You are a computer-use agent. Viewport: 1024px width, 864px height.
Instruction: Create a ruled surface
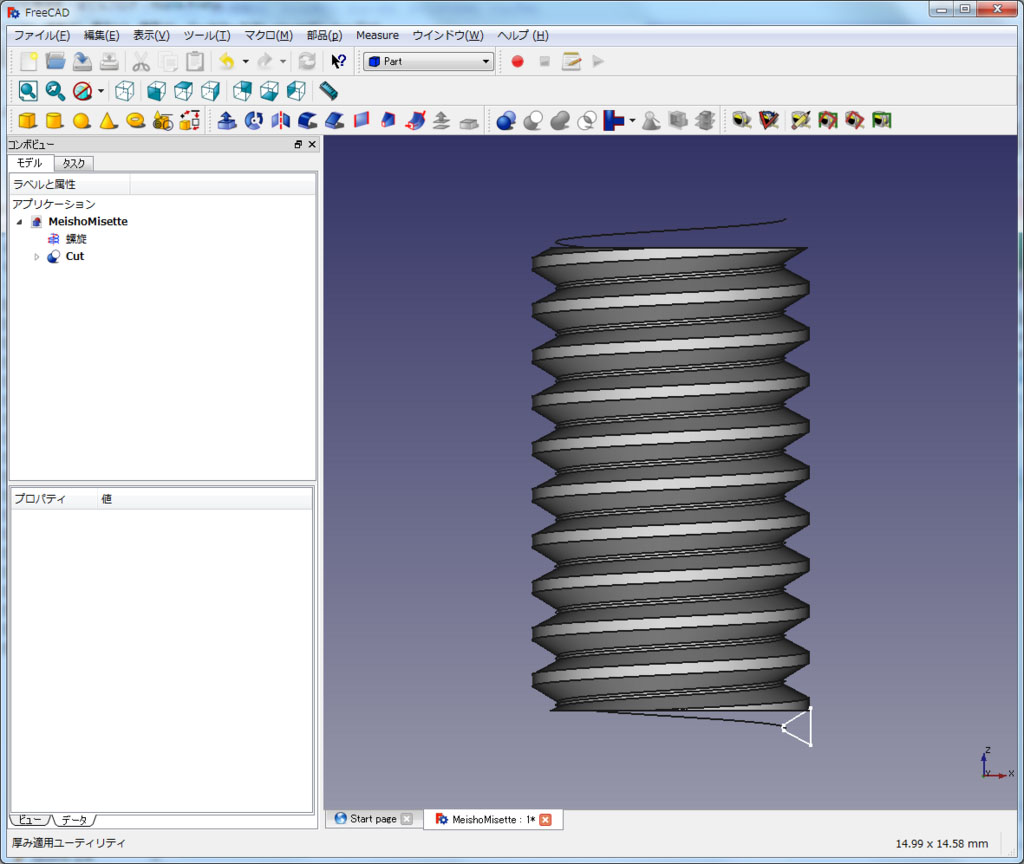point(361,120)
